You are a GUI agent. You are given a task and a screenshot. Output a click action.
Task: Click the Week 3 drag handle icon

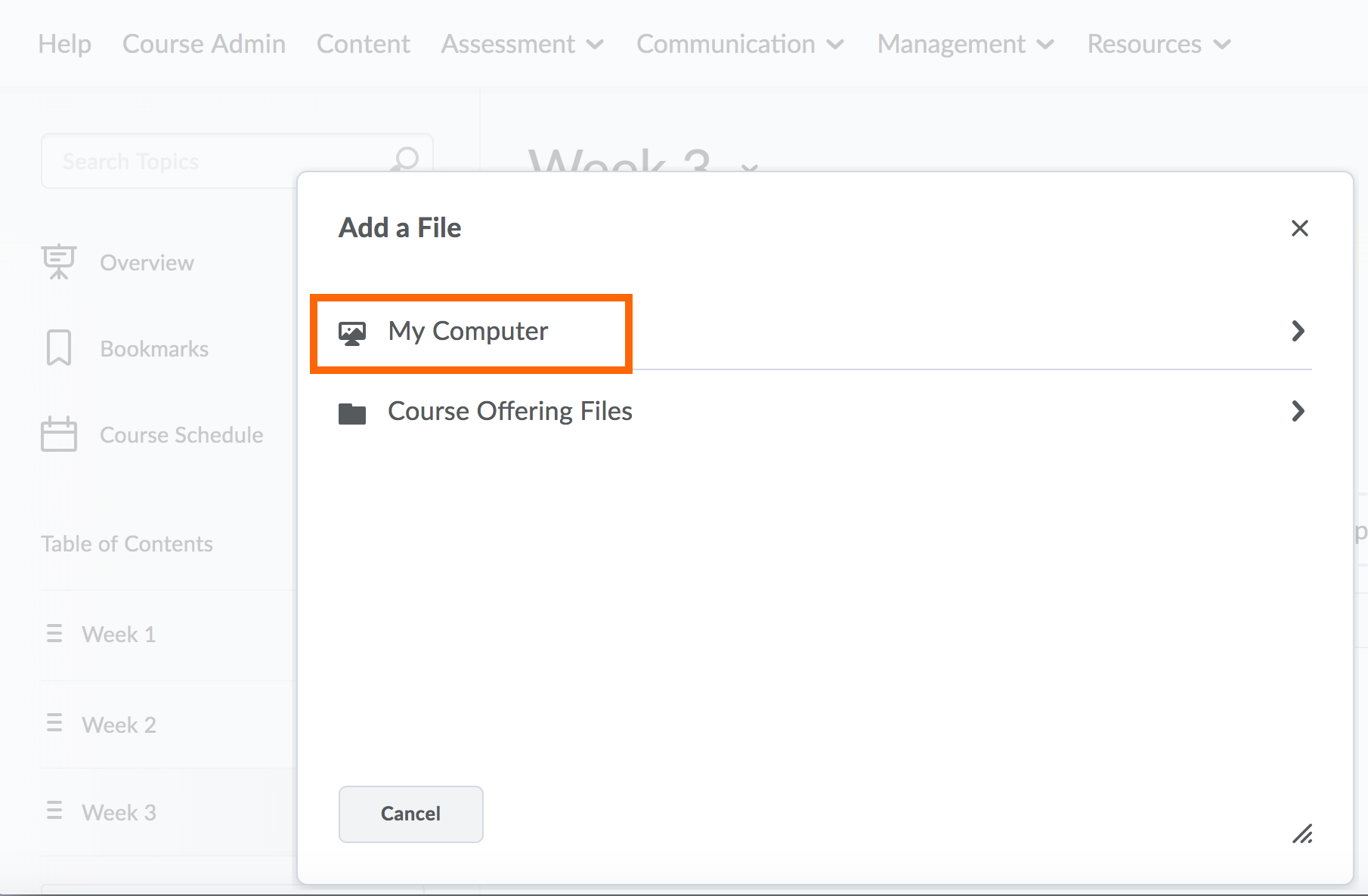pyautogui.click(x=54, y=811)
